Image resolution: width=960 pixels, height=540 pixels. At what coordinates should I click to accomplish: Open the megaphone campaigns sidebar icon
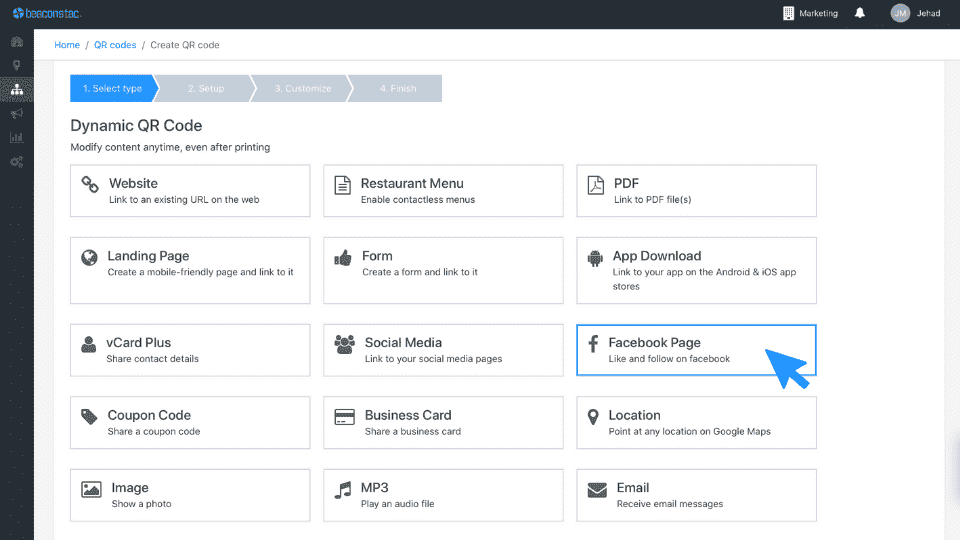tap(17, 113)
